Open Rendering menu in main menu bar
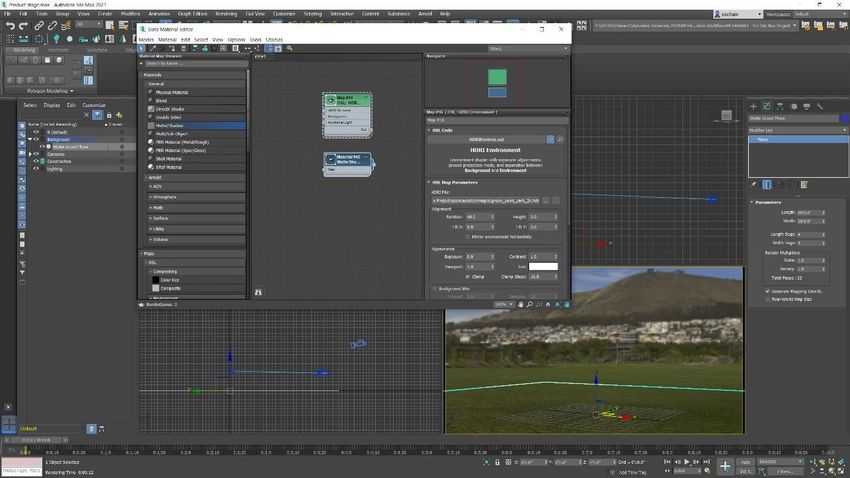The image size is (850, 478). tap(226, 14)
